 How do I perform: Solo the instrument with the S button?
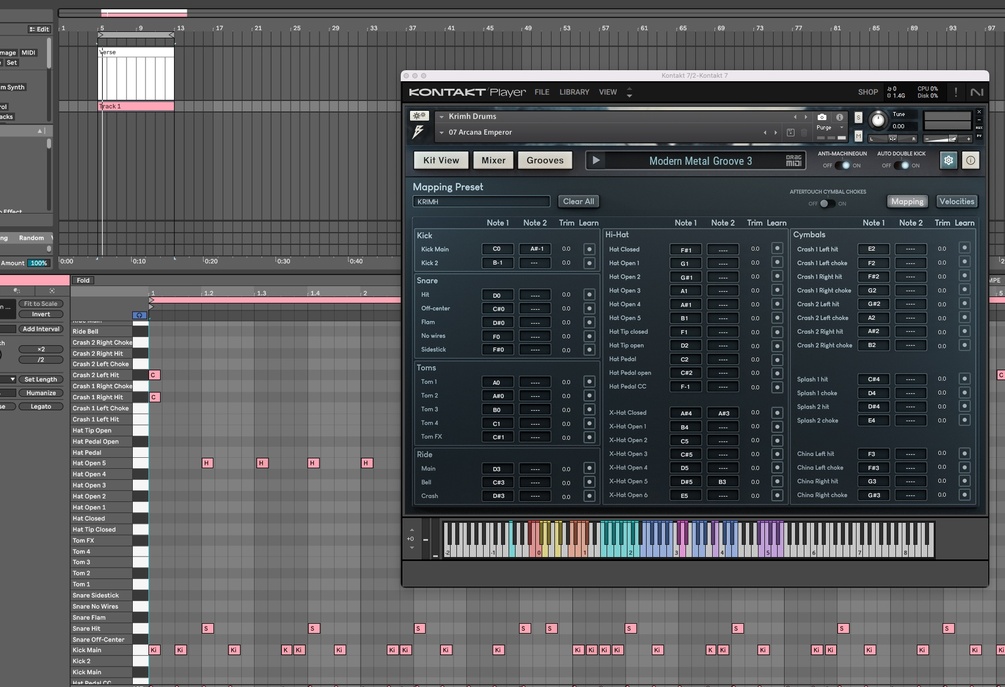point(858,117)
